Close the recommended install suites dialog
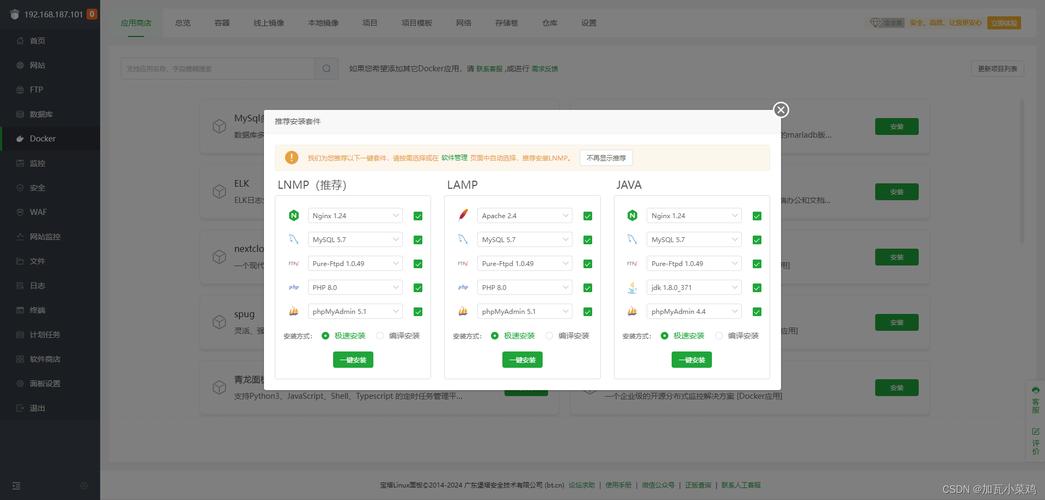Image resolution: width=1045 pixels, height=500 pixels. [780, 110]
